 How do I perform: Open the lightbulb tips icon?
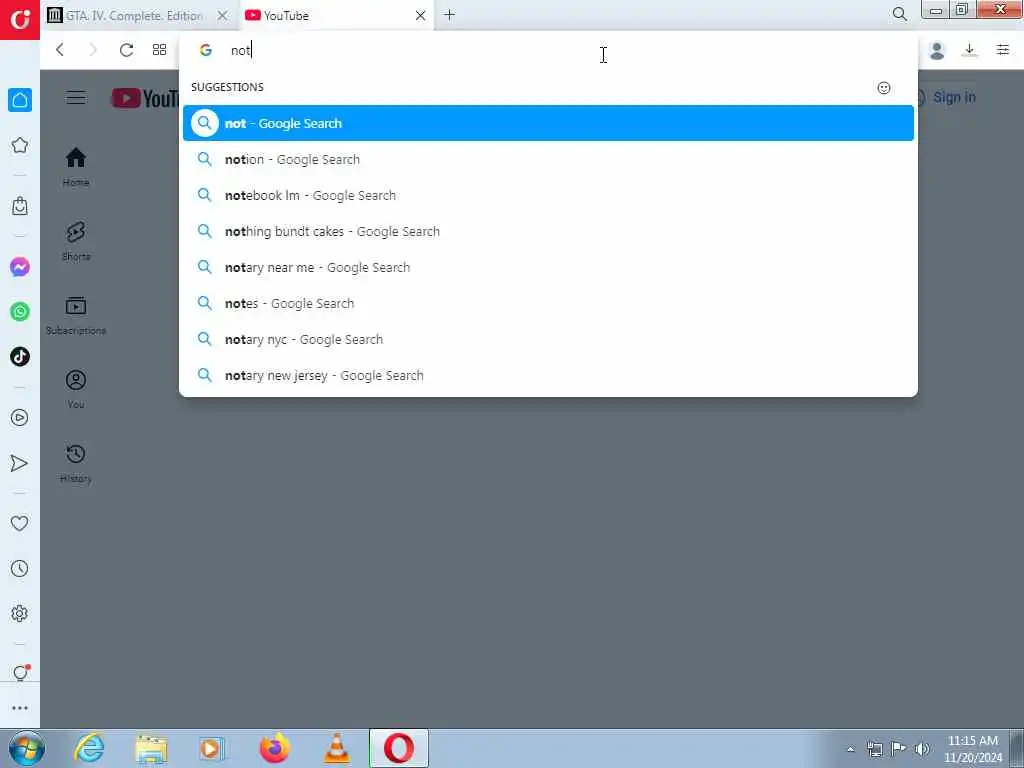[20, 673]
